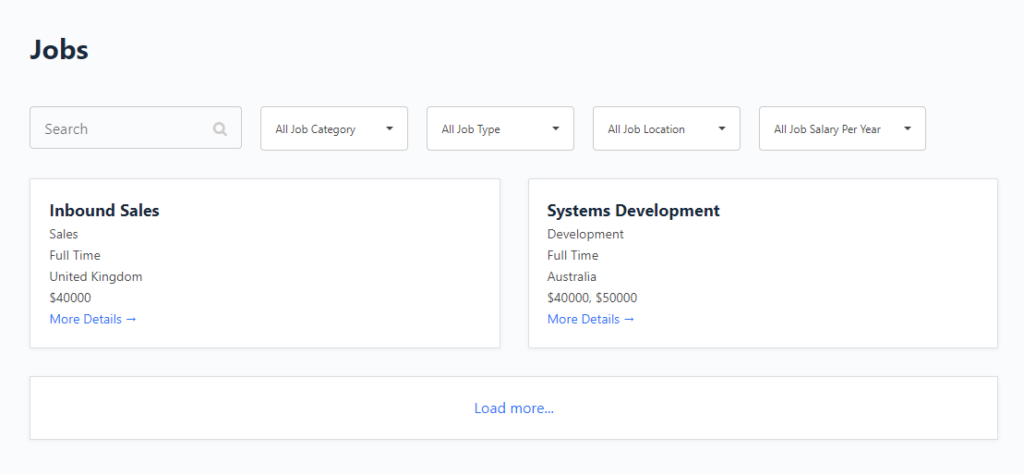Click the All Job Type dropdown arrow
The image size is (1024, 475).
coord(556,129)
